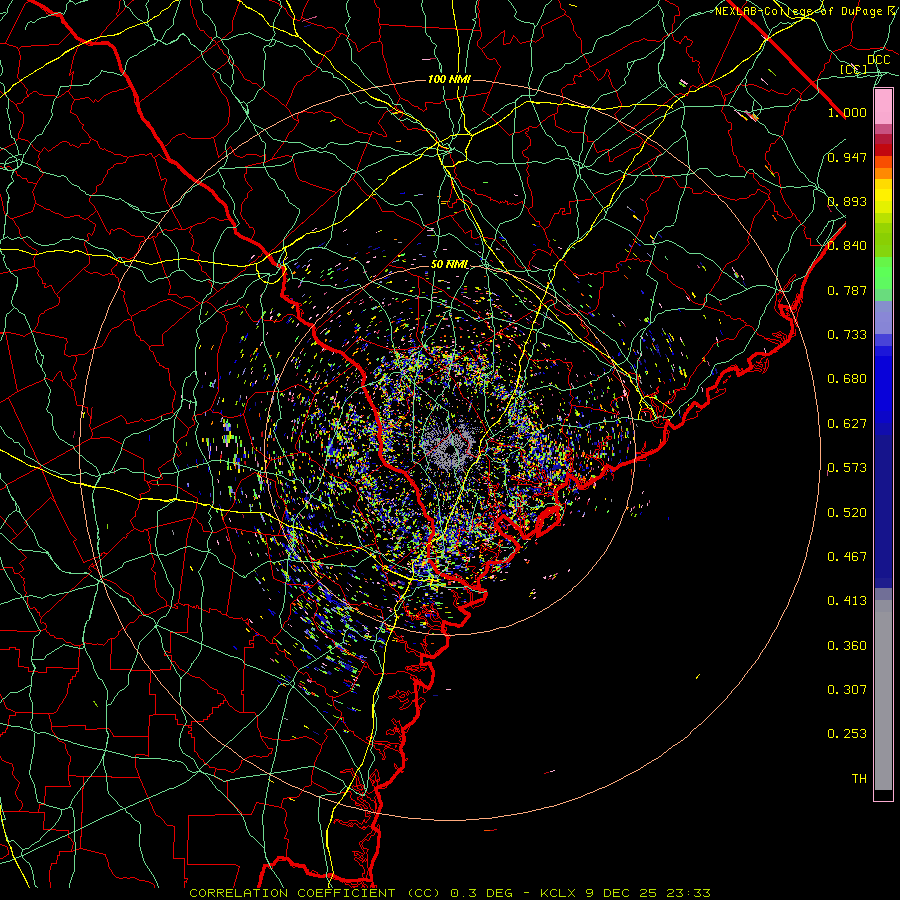Click the 0.787 legend value
The width and height of the screenshot is (900, 900).
pyautogui.click(x=847, y=290)
